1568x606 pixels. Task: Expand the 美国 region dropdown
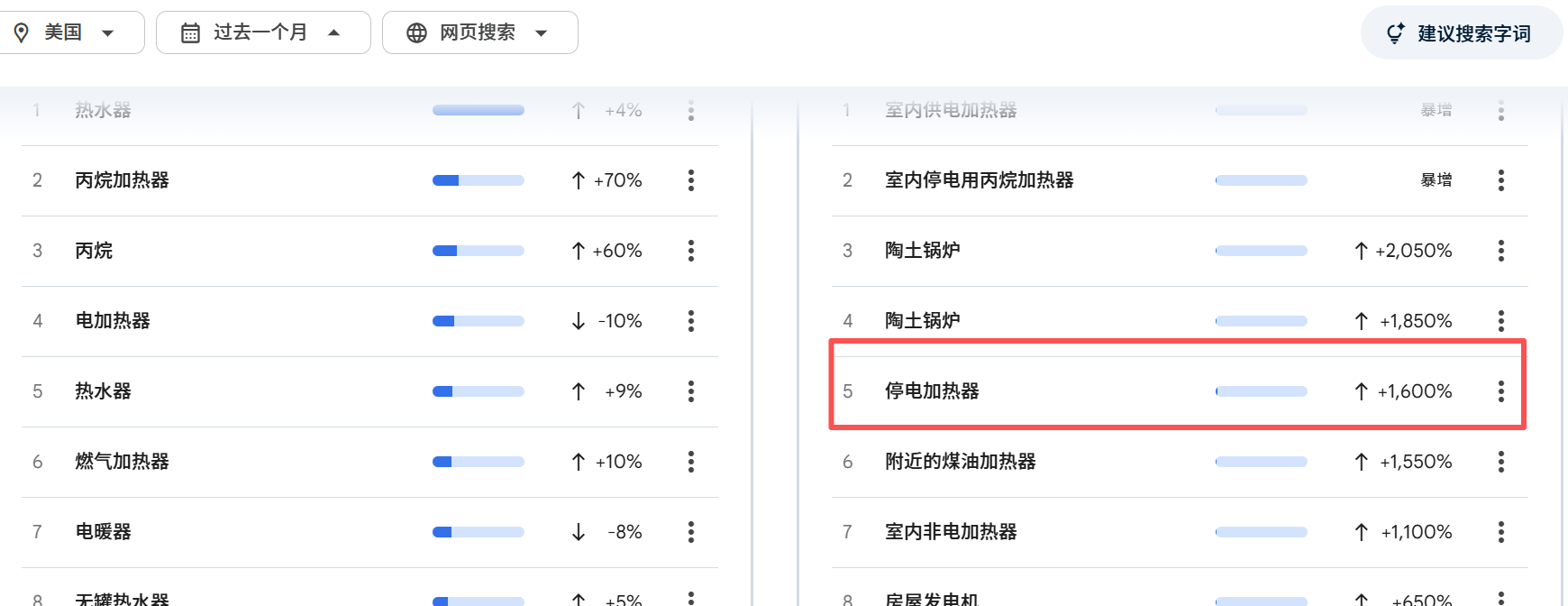pyautogui.click(x=107, y=33)
